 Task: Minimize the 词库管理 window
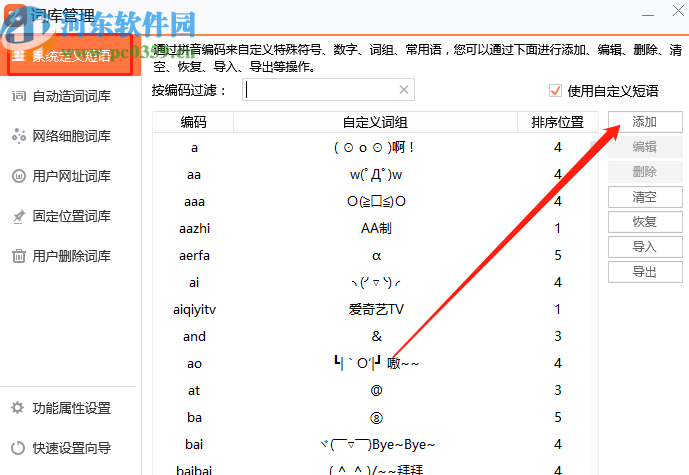click(648, 13)
